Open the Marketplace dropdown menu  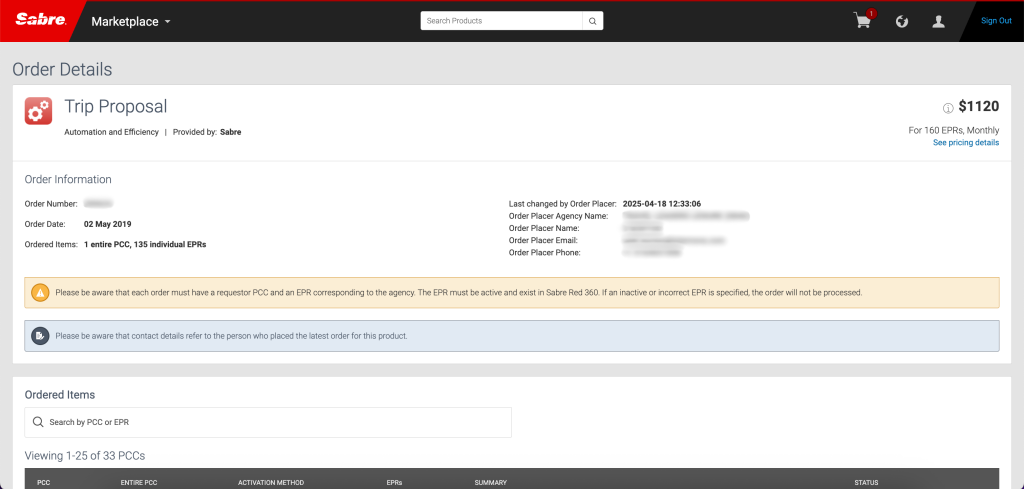pos(131,22)
